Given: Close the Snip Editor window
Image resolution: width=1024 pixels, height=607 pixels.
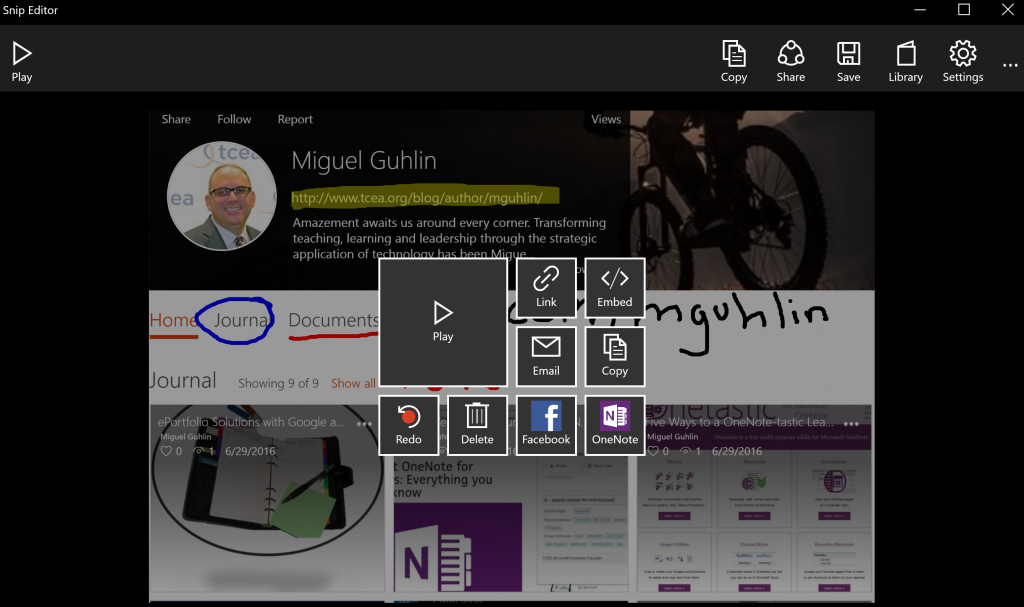Looking at the screenshot, I should click(x=1008, y=10).
